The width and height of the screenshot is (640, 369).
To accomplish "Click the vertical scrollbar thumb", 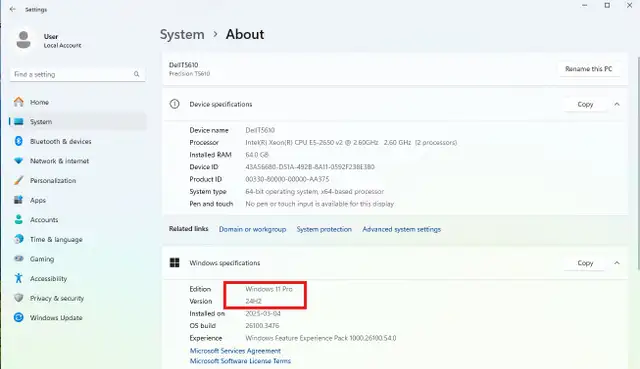I will pos(638,163).
